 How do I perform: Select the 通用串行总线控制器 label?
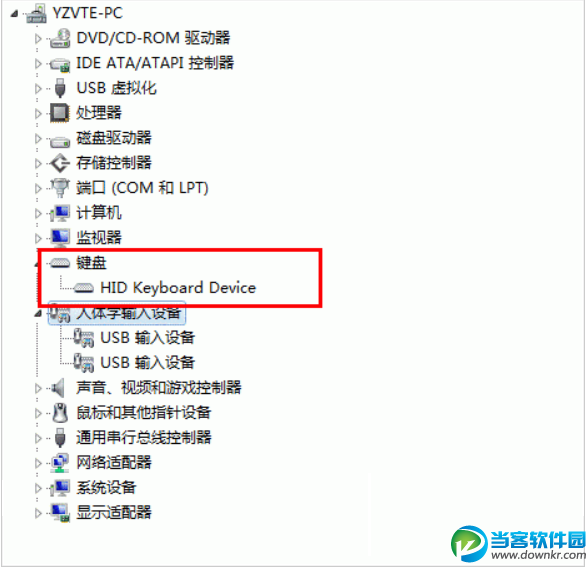click(x=144, y=438)
